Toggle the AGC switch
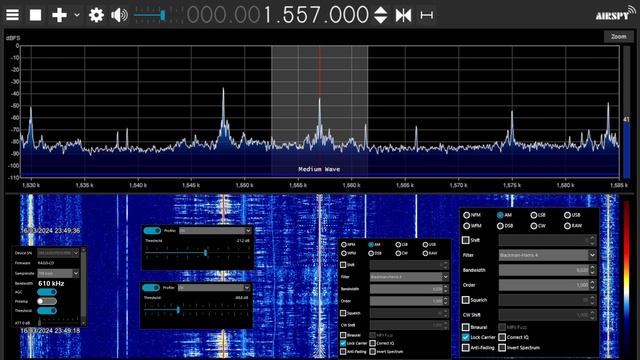The height and width of the screenshot is (360, 640). tap(47, 292)
